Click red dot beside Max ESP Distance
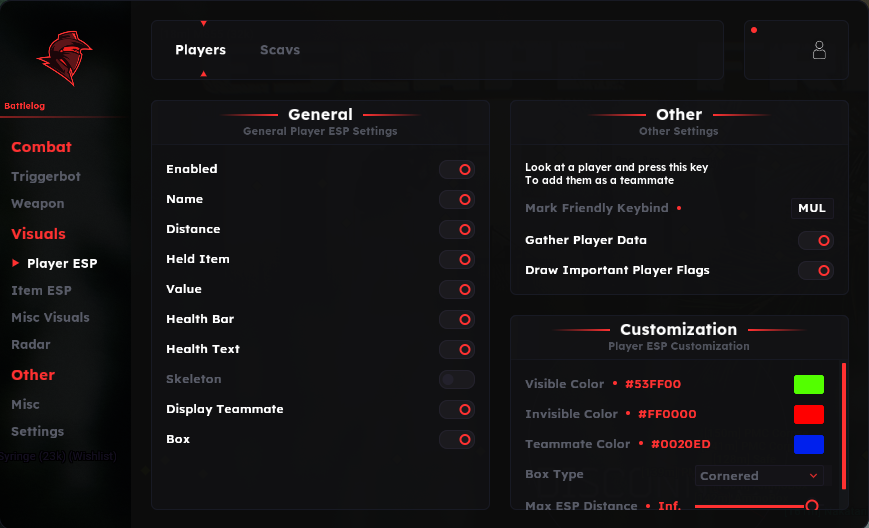 click(648, 506)
